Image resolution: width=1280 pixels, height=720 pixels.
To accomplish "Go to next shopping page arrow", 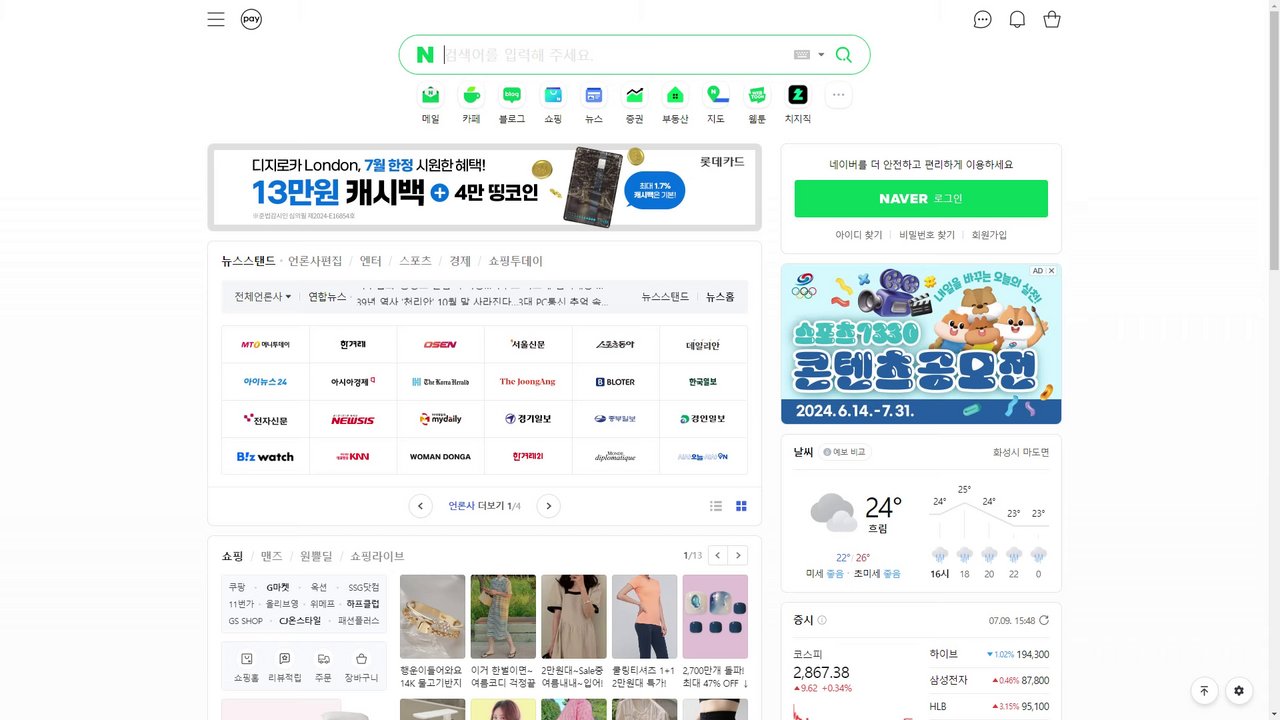I will coord(738,555).
